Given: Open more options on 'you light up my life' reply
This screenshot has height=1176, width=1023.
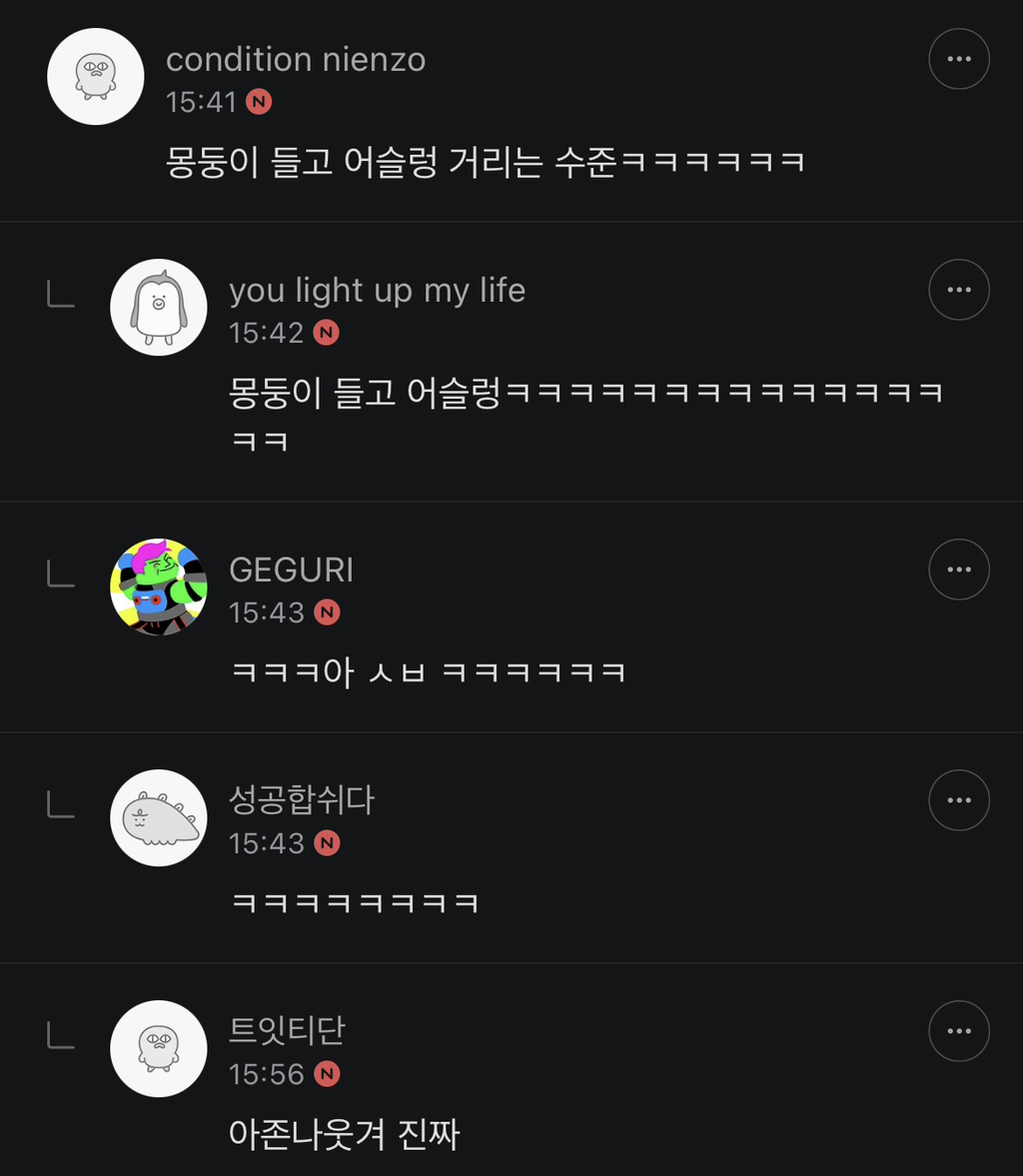Looking at the screenshot, I should click(958, 290).
